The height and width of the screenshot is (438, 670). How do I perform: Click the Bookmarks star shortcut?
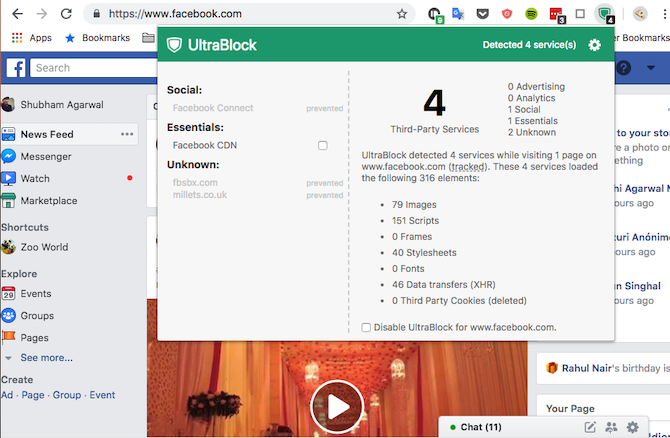click(x=97, y=38)
